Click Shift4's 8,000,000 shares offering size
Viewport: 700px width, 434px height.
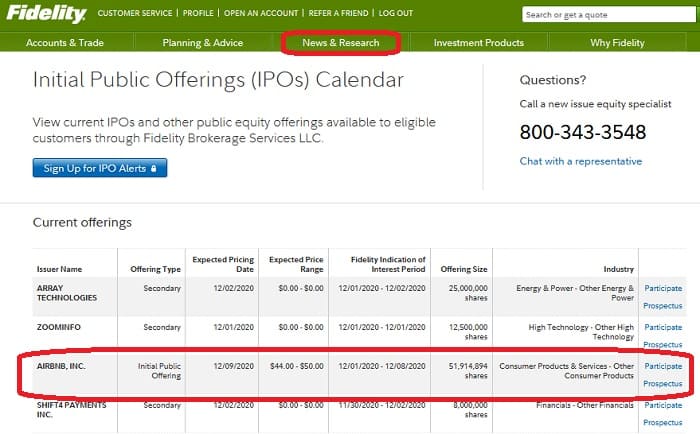470,410
